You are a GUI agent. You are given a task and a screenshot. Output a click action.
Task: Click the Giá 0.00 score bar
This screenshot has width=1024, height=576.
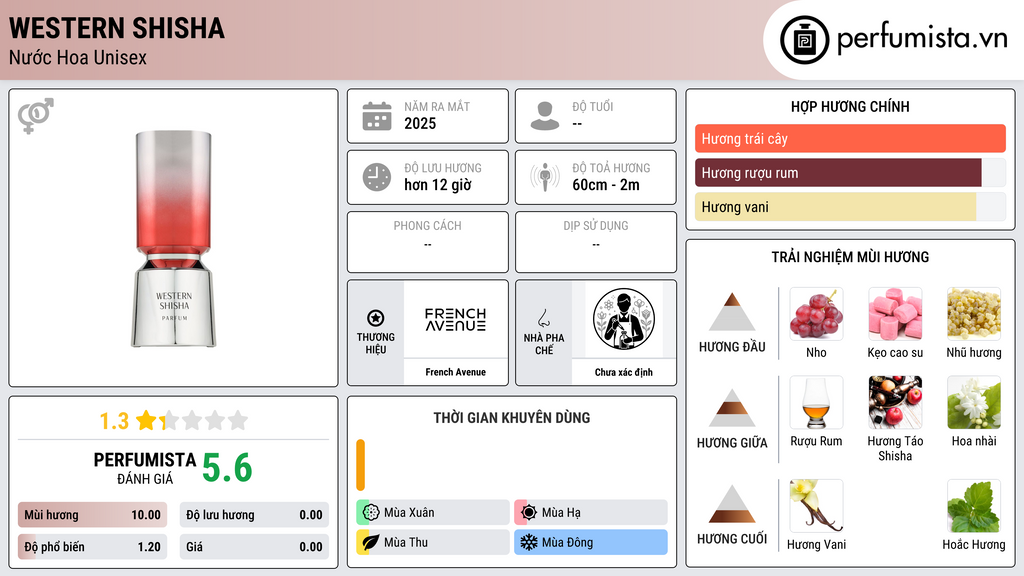(254, 547)
